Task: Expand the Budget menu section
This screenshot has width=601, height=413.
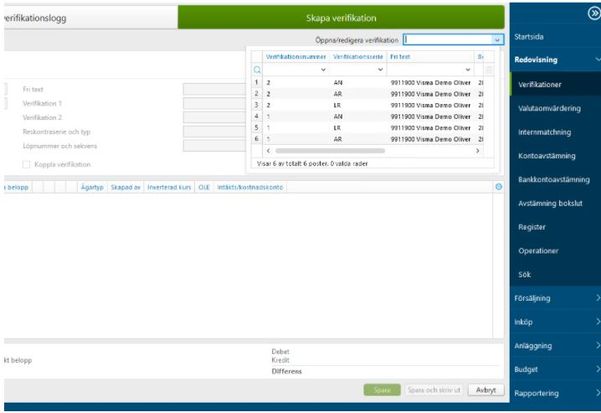Action: coord(597,369)
